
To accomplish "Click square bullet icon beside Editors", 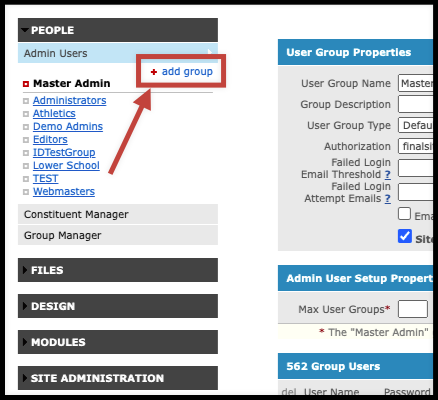I will point(26,140).
